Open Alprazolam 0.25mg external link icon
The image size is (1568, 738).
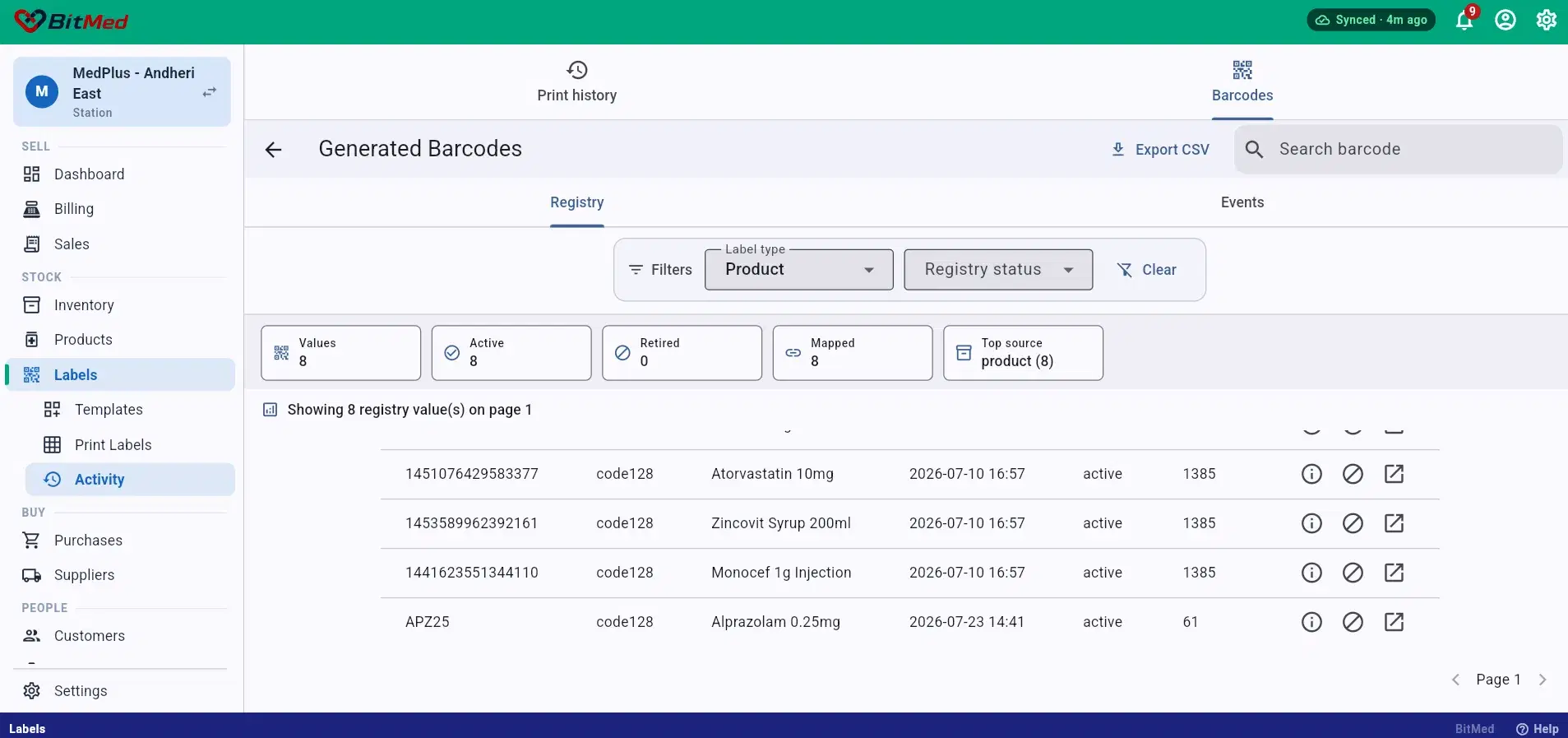[1394, 622]
